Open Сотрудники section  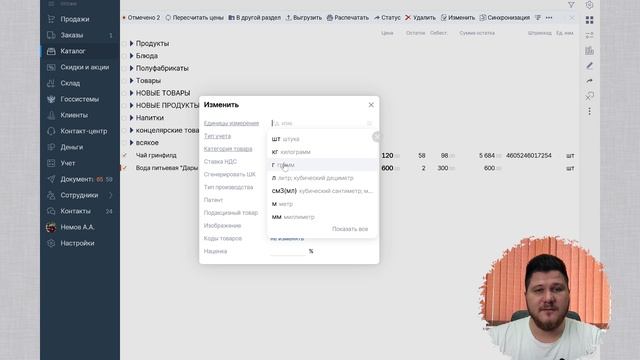[x=79, y=195]
